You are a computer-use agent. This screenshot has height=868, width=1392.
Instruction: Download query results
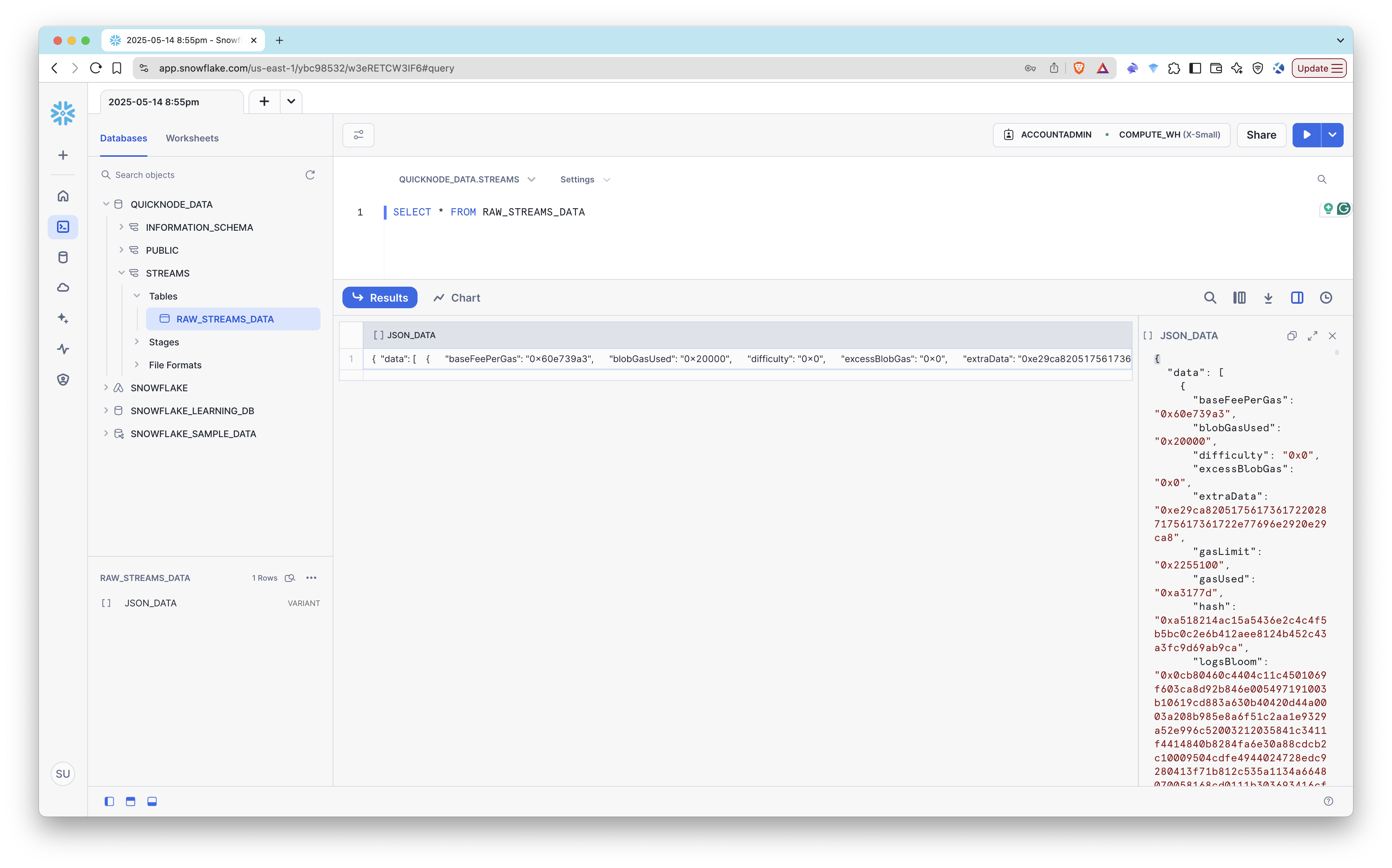[x=1268, y=297]
